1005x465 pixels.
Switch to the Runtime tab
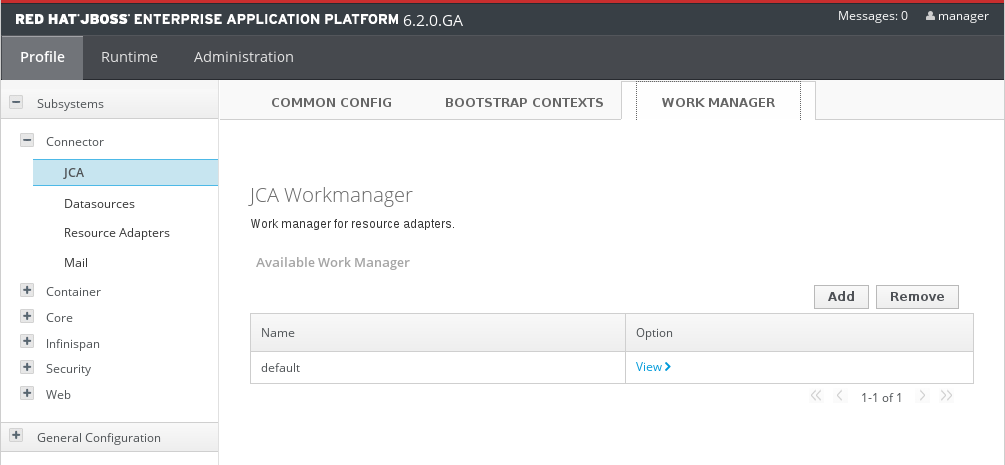(129, 57)
